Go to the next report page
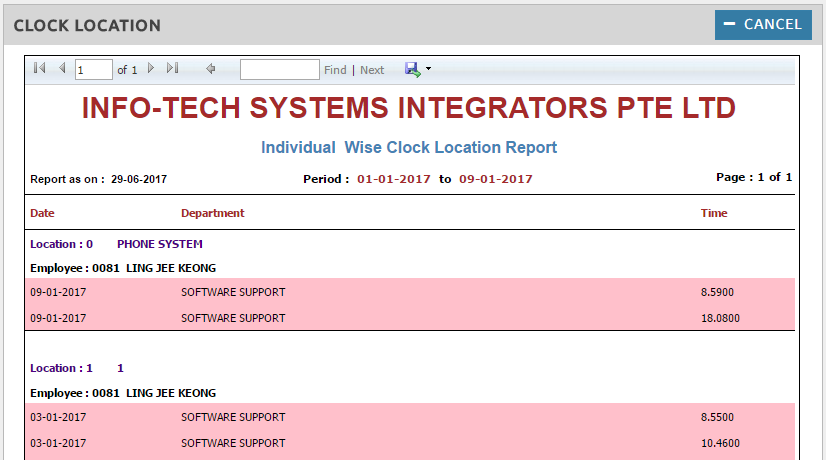The image size is (826, 460). click(x=151, y=69)
